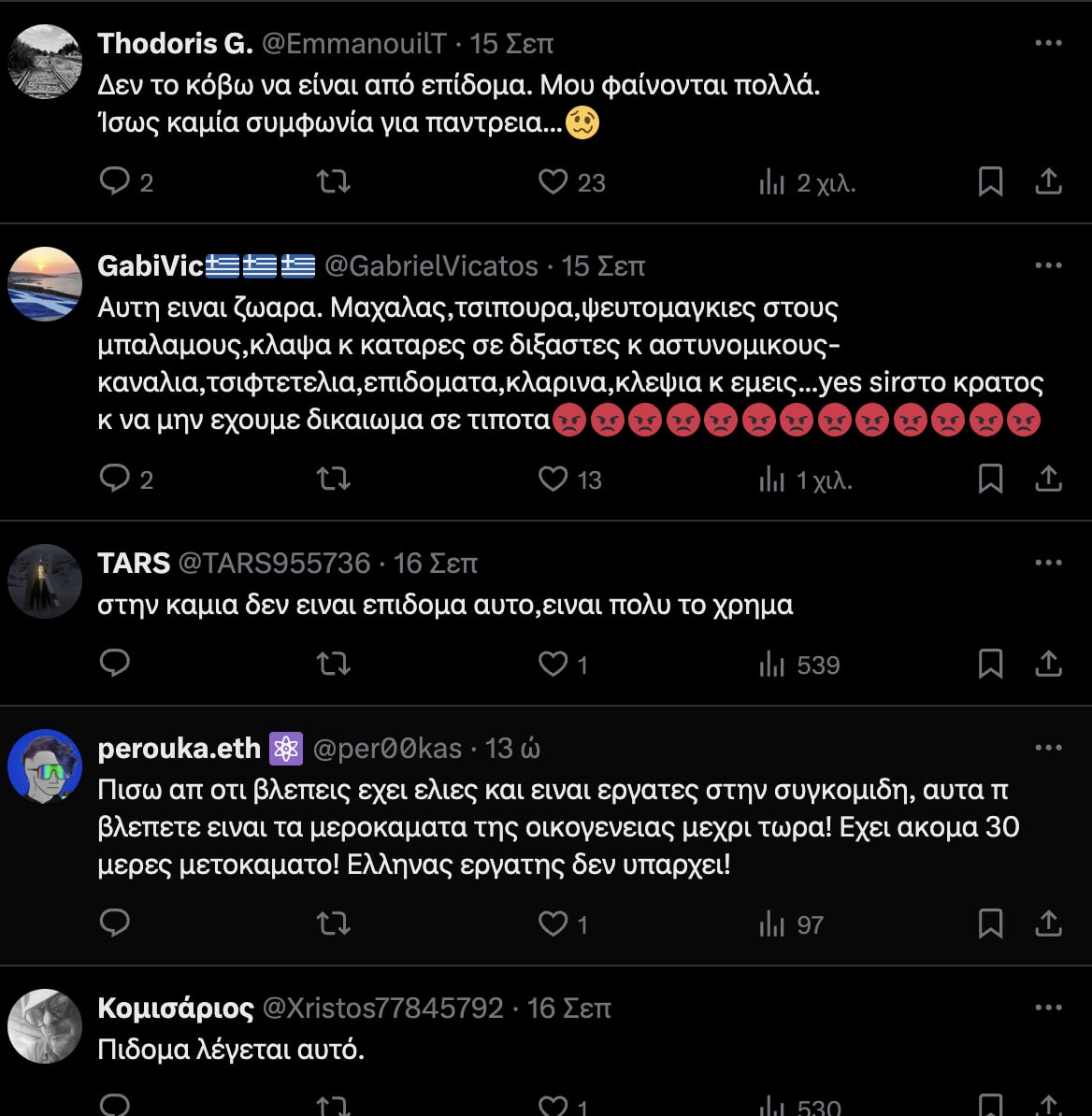Open the Κομισάριος display name
Viewport: 1092px width, 1116px height.
176,1008
